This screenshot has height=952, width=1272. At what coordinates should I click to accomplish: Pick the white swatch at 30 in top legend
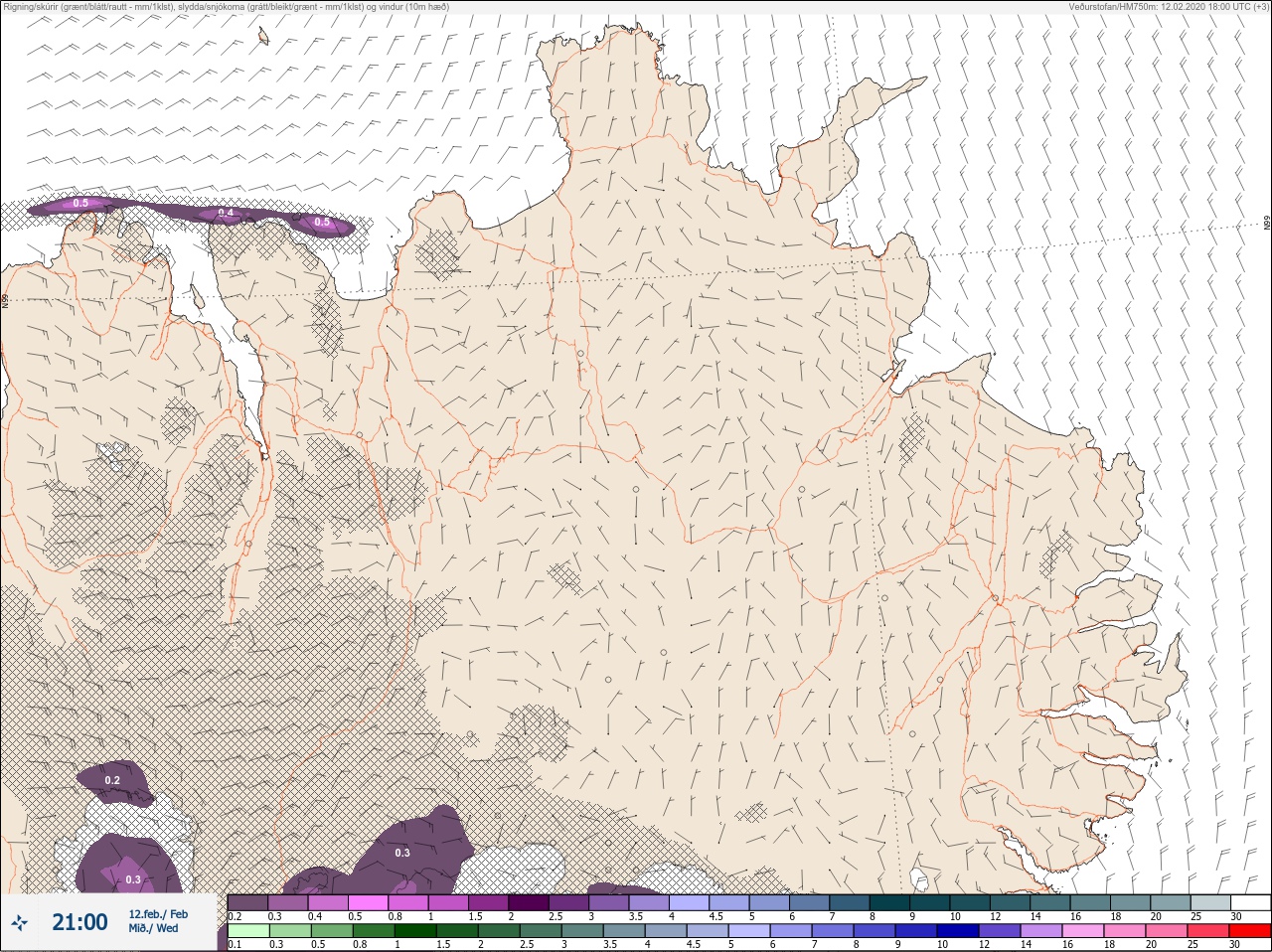click(x=1251, y=903)
